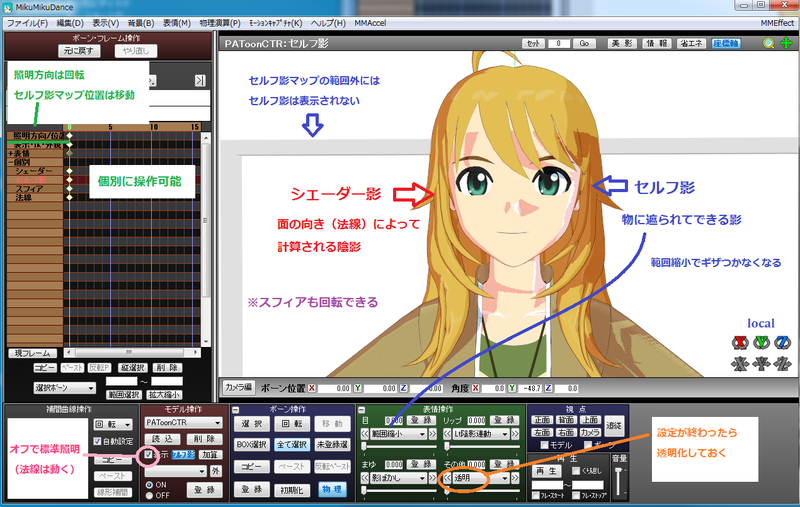Viewport: 800px width, 507px height.
Task: Expand the +表情 timeline group
Action: (x=19, y=153)
